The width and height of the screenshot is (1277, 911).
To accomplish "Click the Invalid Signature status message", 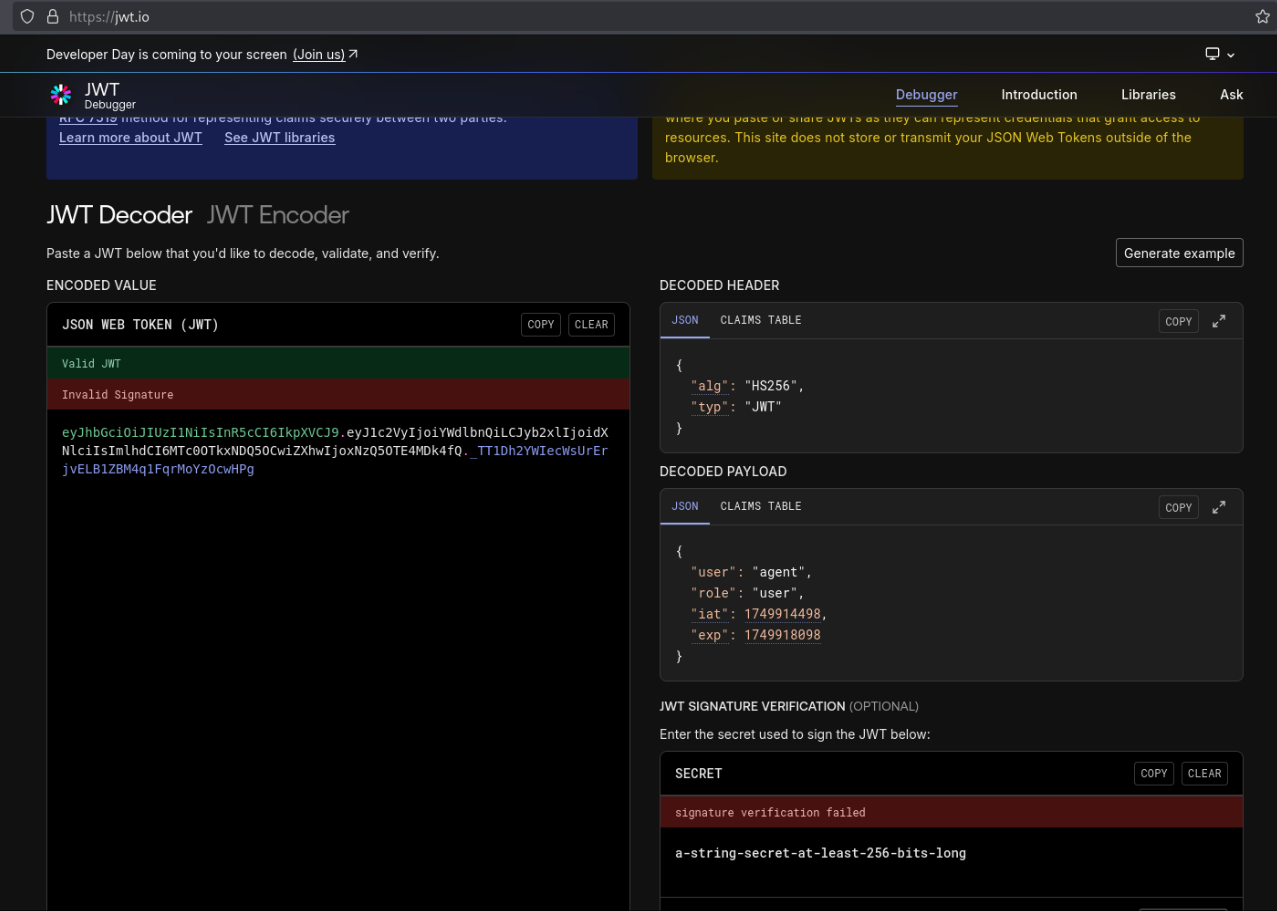I will pyautogui.click(x=338, y=394).
